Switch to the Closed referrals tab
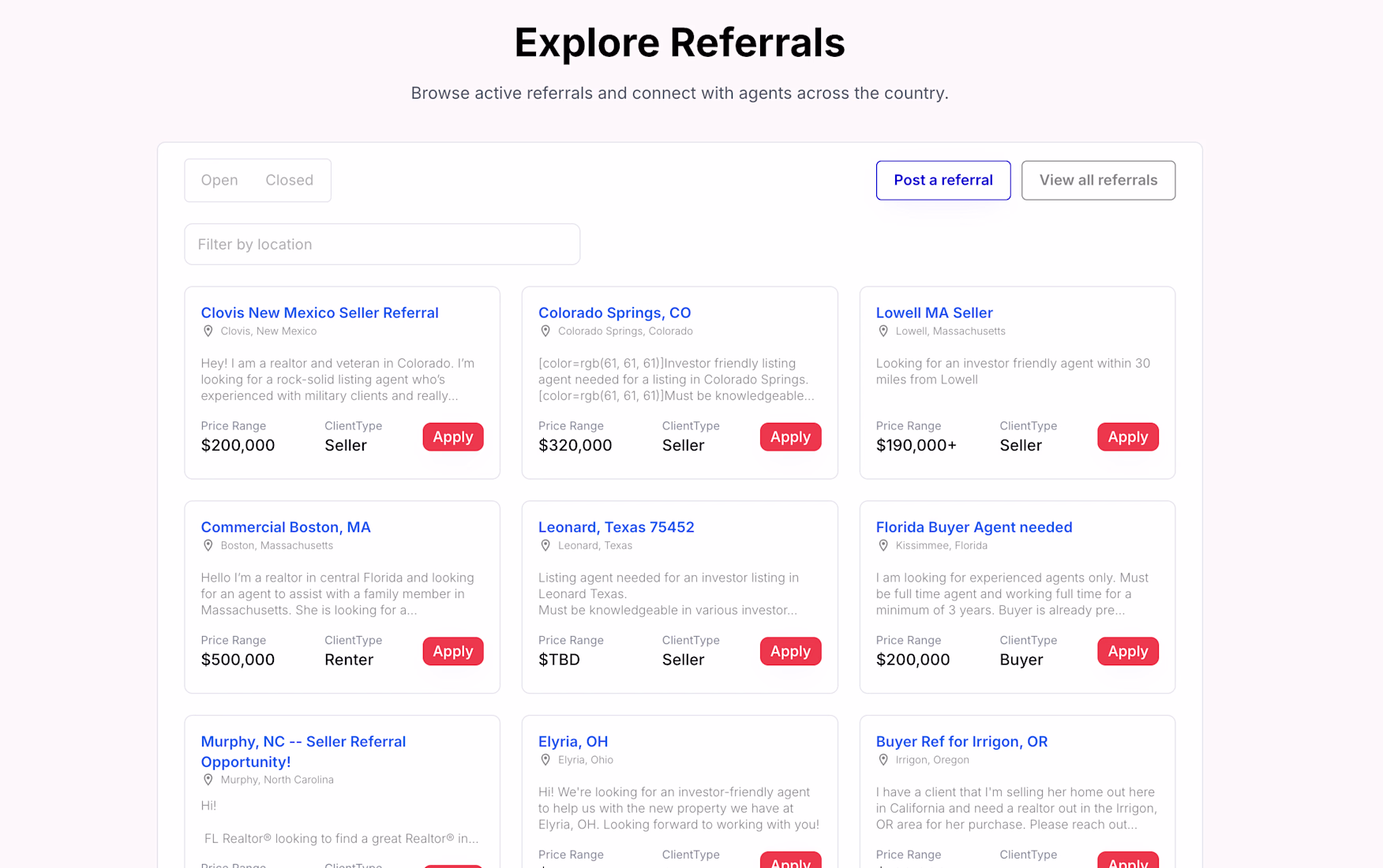The width and height of the screenshot is (1383, 868). tap(289, 180)
